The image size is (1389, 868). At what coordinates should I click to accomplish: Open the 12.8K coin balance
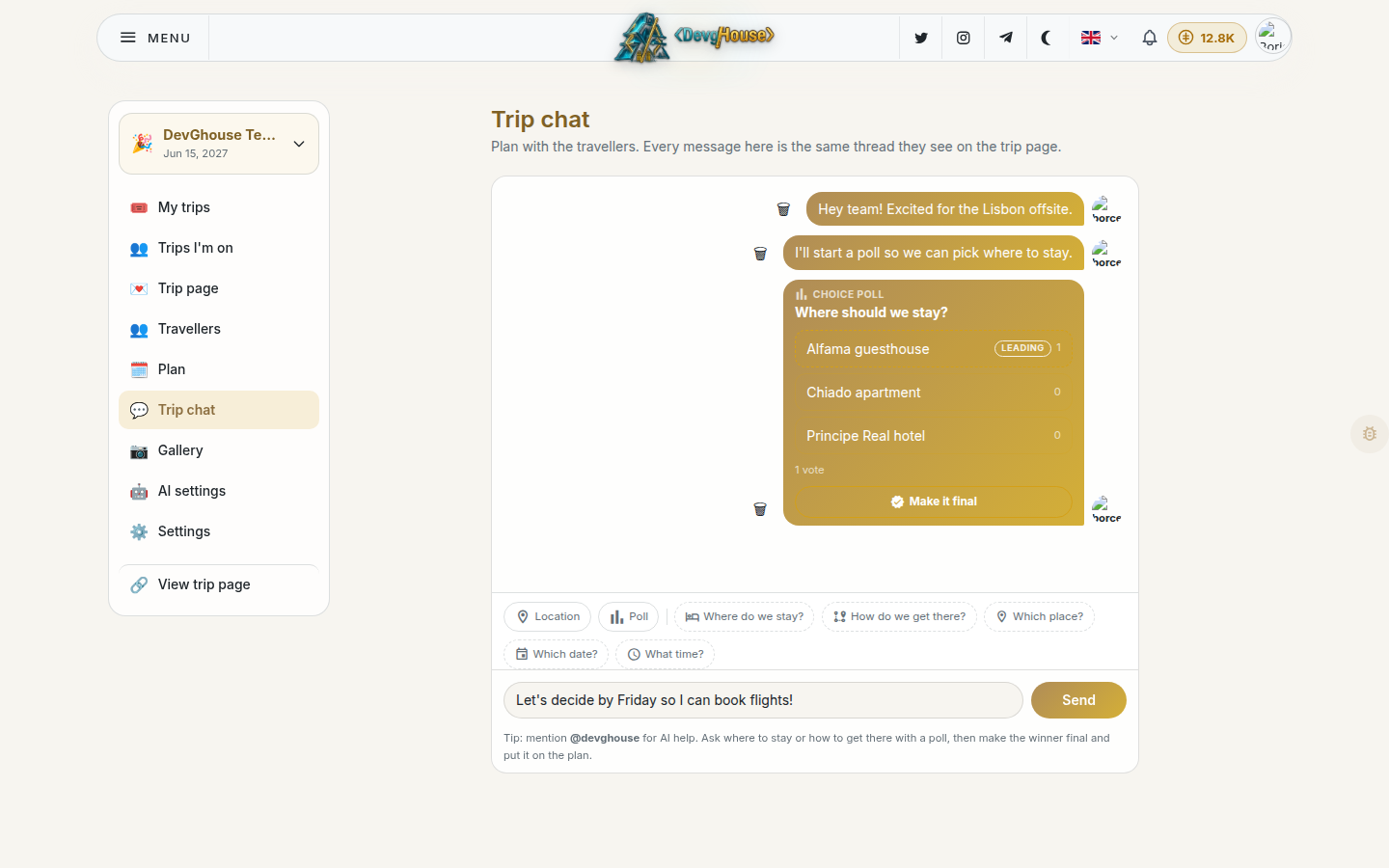[x=1207, y=38]
